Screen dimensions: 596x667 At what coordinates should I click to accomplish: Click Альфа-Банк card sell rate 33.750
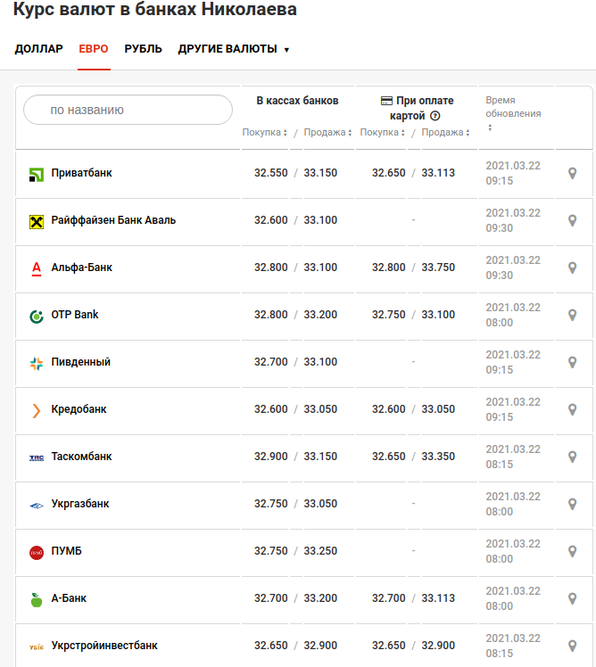[x=438, y=268]
